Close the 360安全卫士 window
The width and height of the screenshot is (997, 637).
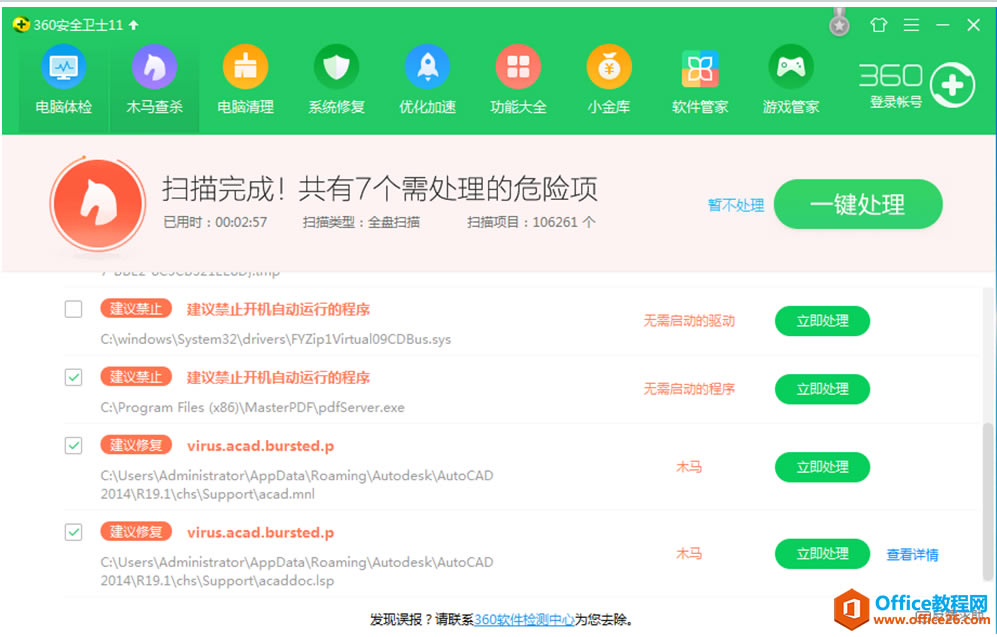pyautogui.click(x=973, y=25)
